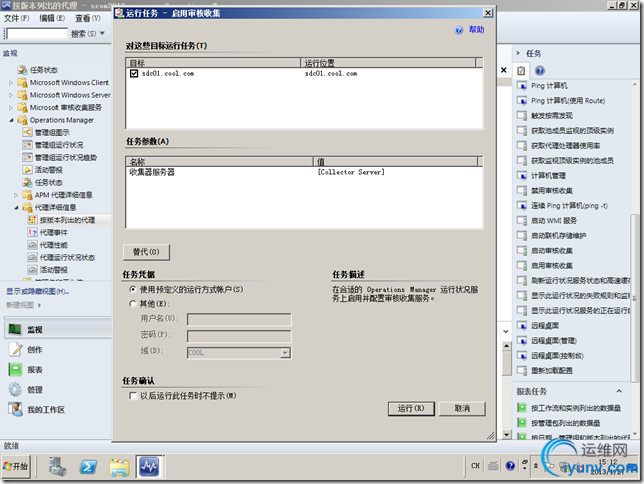Screen dimensions: 644x484
Task: Click the 显示或隐藏视图 link
Action: coord(37,291)
